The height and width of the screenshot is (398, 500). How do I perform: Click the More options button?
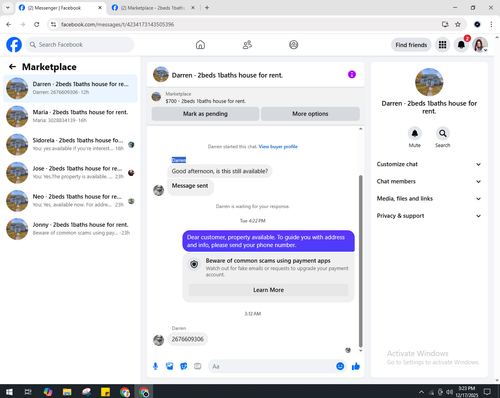(310, 114)
